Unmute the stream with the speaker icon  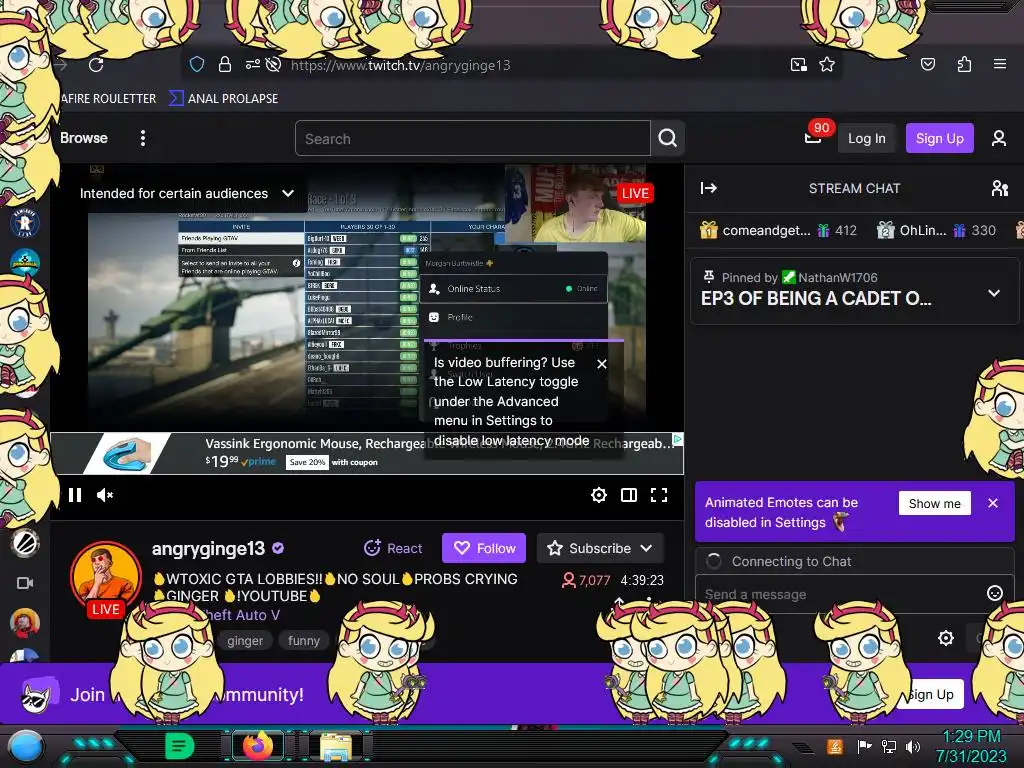coord(104,495)
